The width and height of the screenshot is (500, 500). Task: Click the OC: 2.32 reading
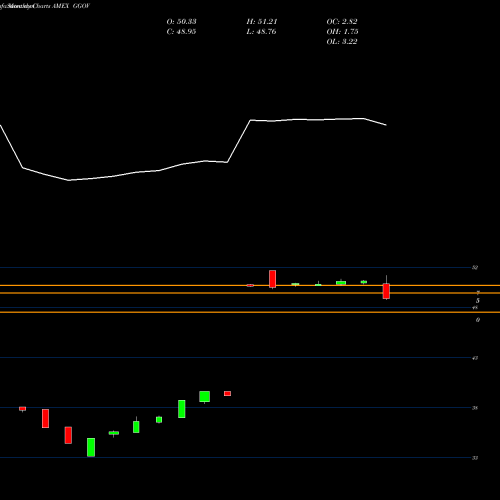[342, 22]
